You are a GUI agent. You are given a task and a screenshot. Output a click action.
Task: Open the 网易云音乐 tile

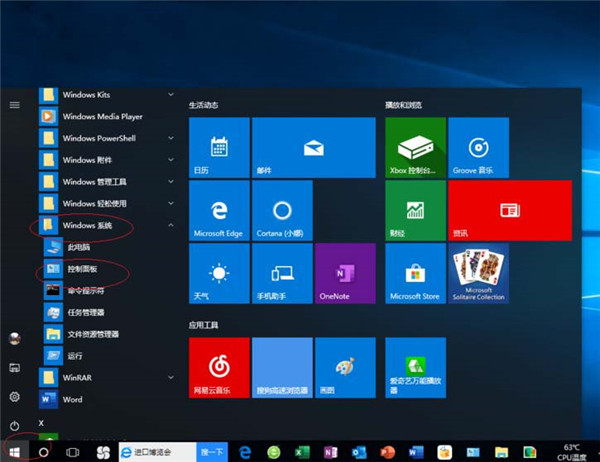pyautogui.click(x=219, y=367)
